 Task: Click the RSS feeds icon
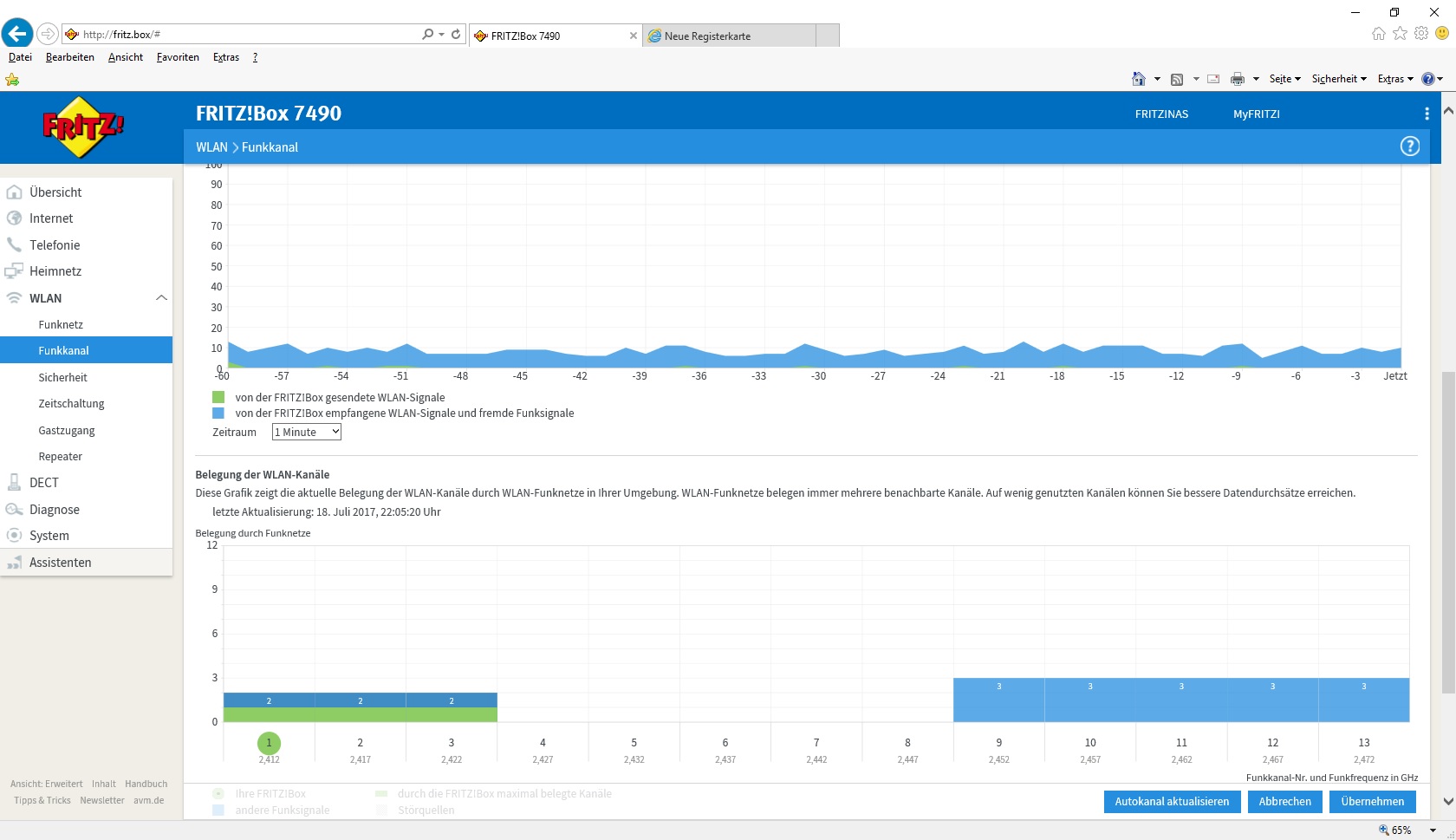coord(1177,79)
